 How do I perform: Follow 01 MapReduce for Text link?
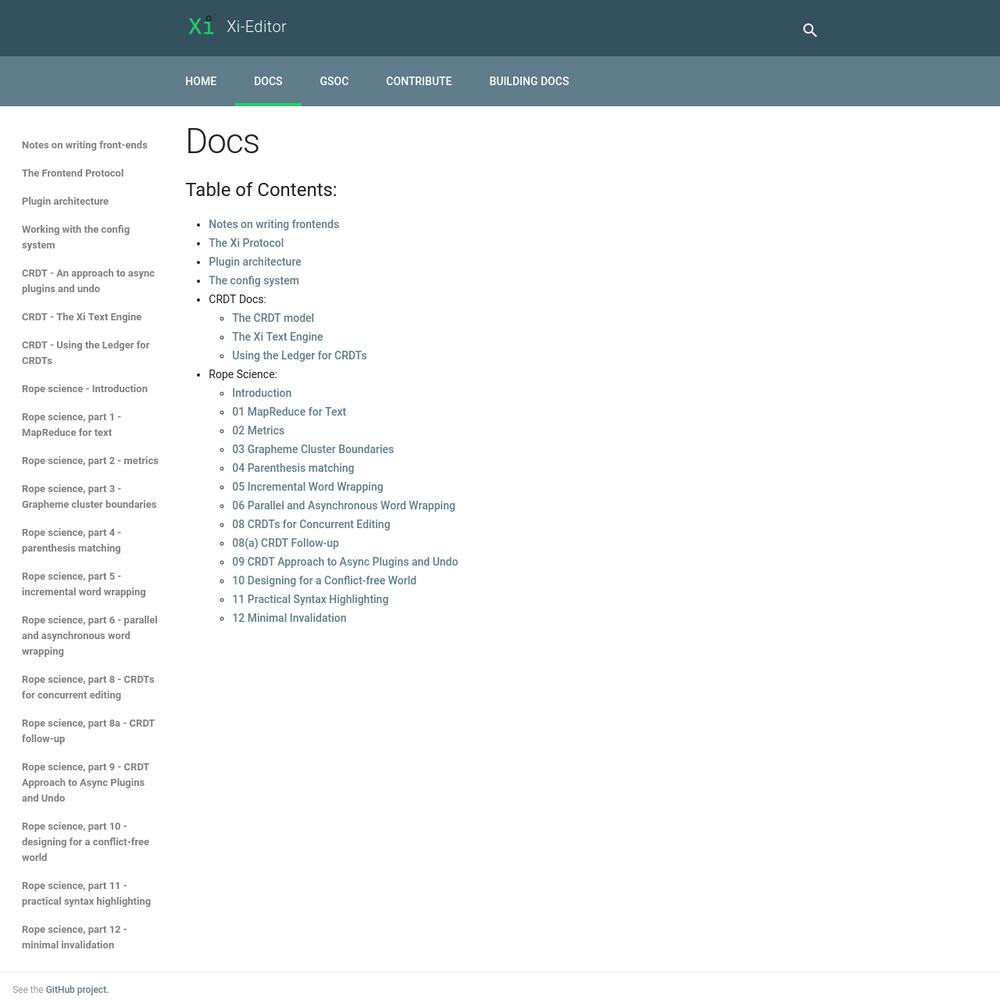tap(289, 411)
